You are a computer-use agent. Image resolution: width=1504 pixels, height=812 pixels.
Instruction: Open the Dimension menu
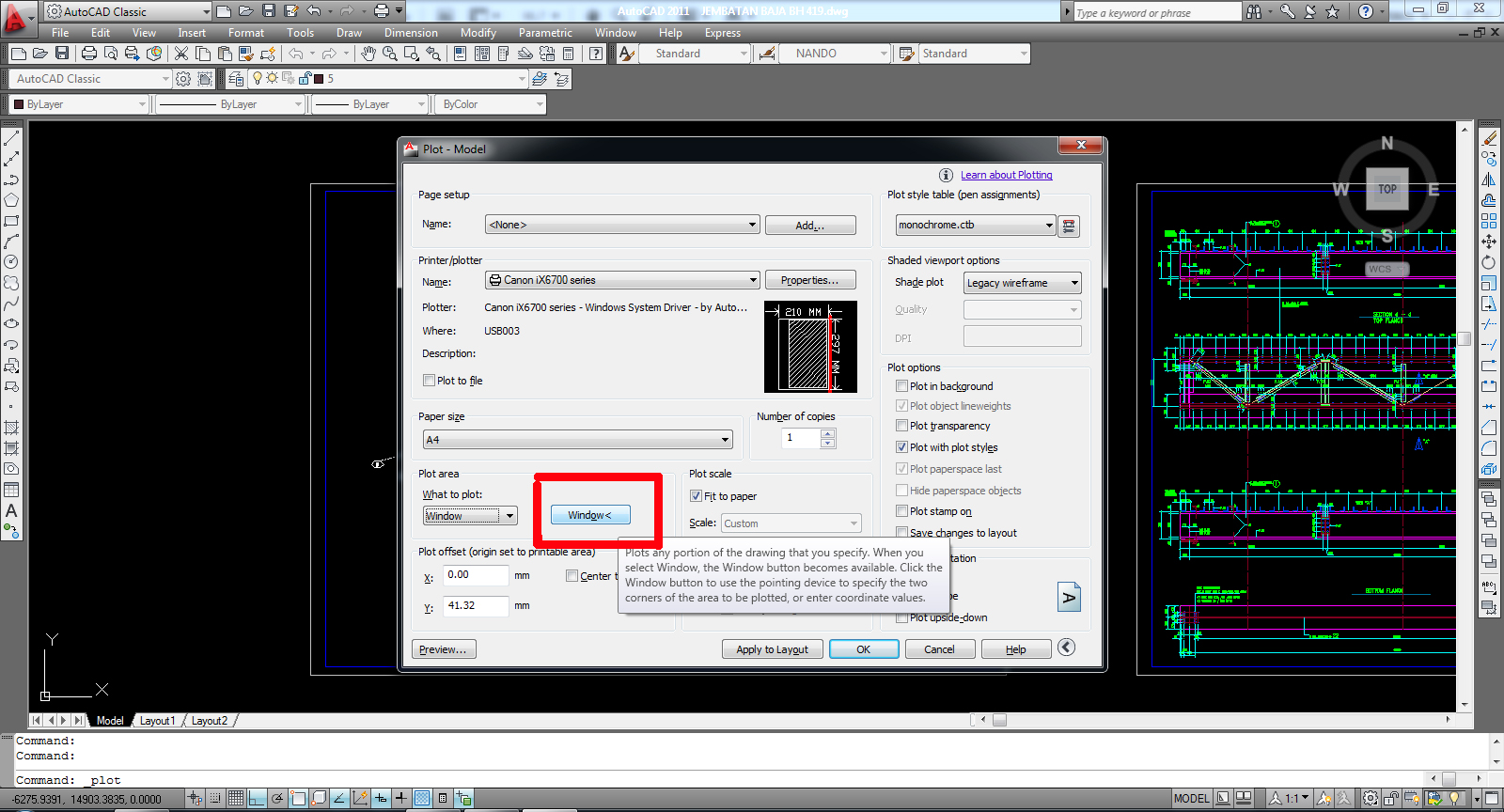411,33
